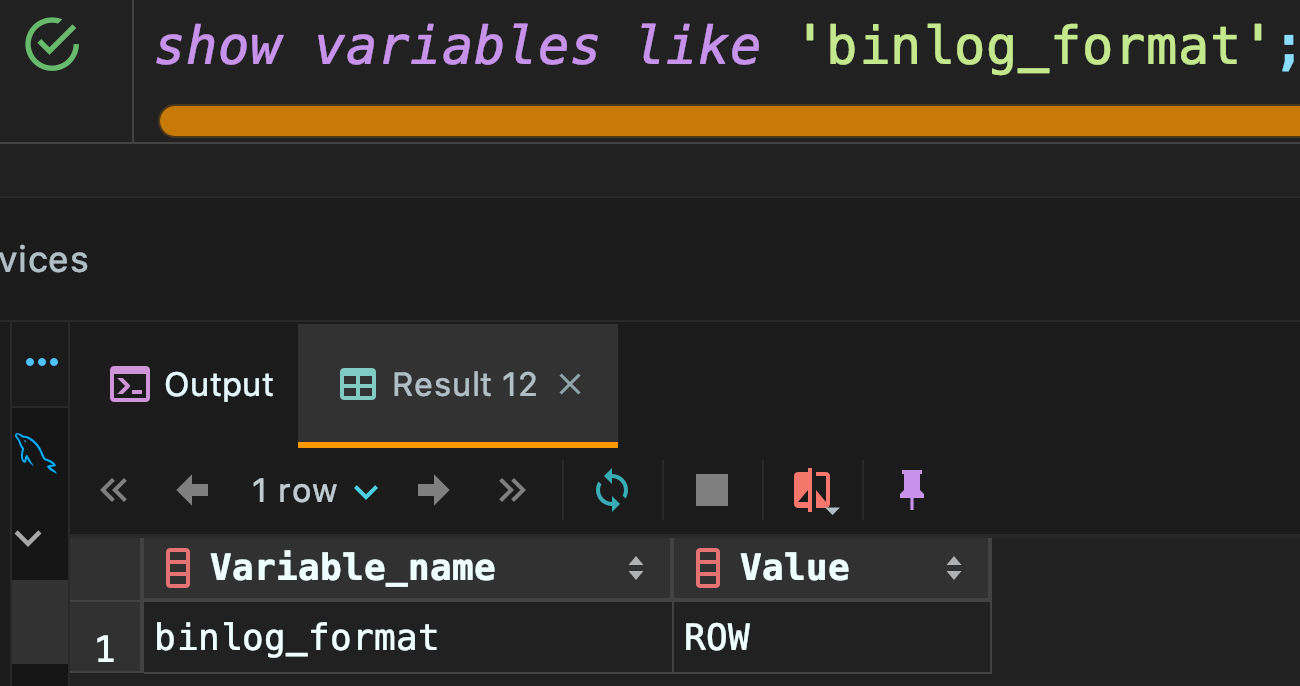Screen dimensions: 1300x686
Task: Click the orange horizontal scrollbar in editor
Action: coord(729,121)
